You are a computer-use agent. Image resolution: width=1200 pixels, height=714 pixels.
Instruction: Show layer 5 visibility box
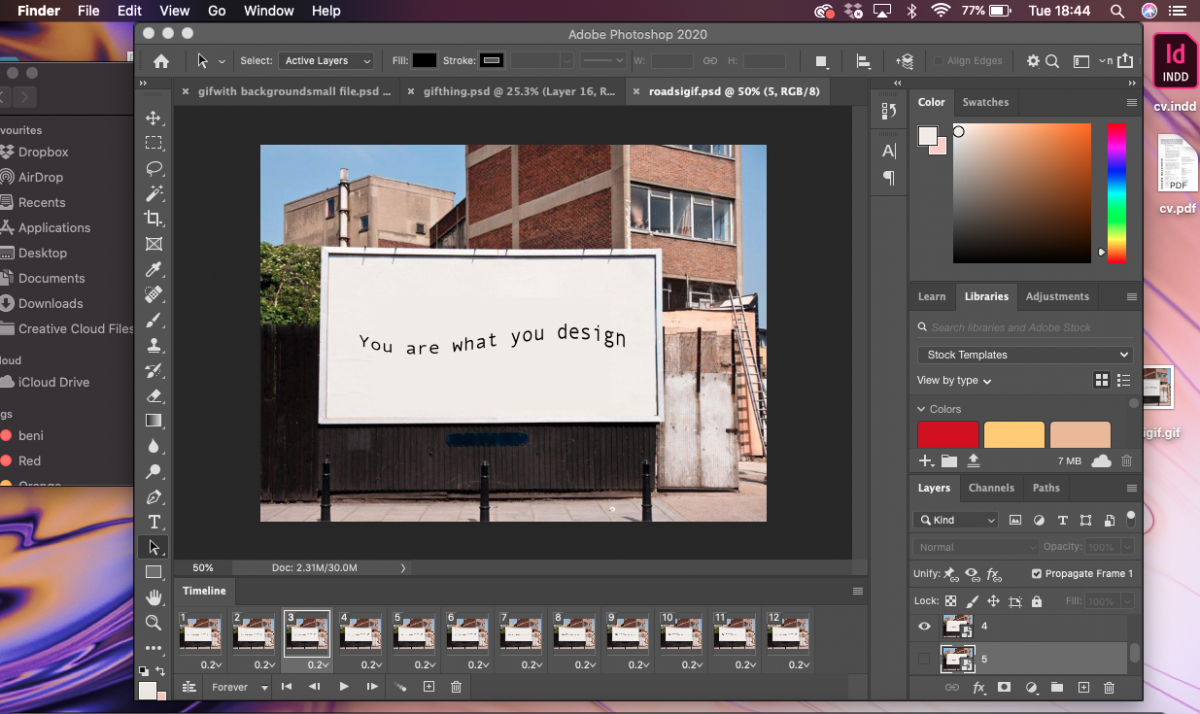tap(924, 658)
